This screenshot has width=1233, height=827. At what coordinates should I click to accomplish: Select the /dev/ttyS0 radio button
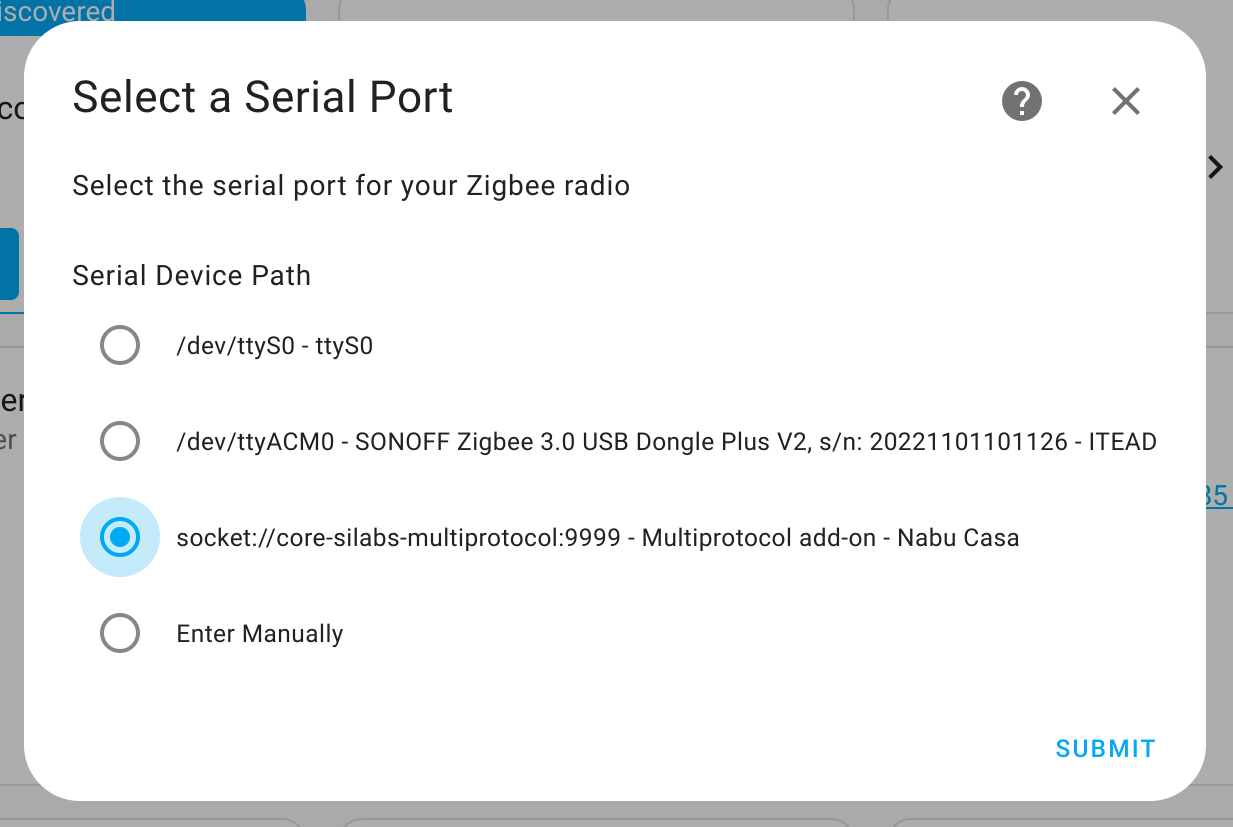pyautogui.click(x=120, y=346)
